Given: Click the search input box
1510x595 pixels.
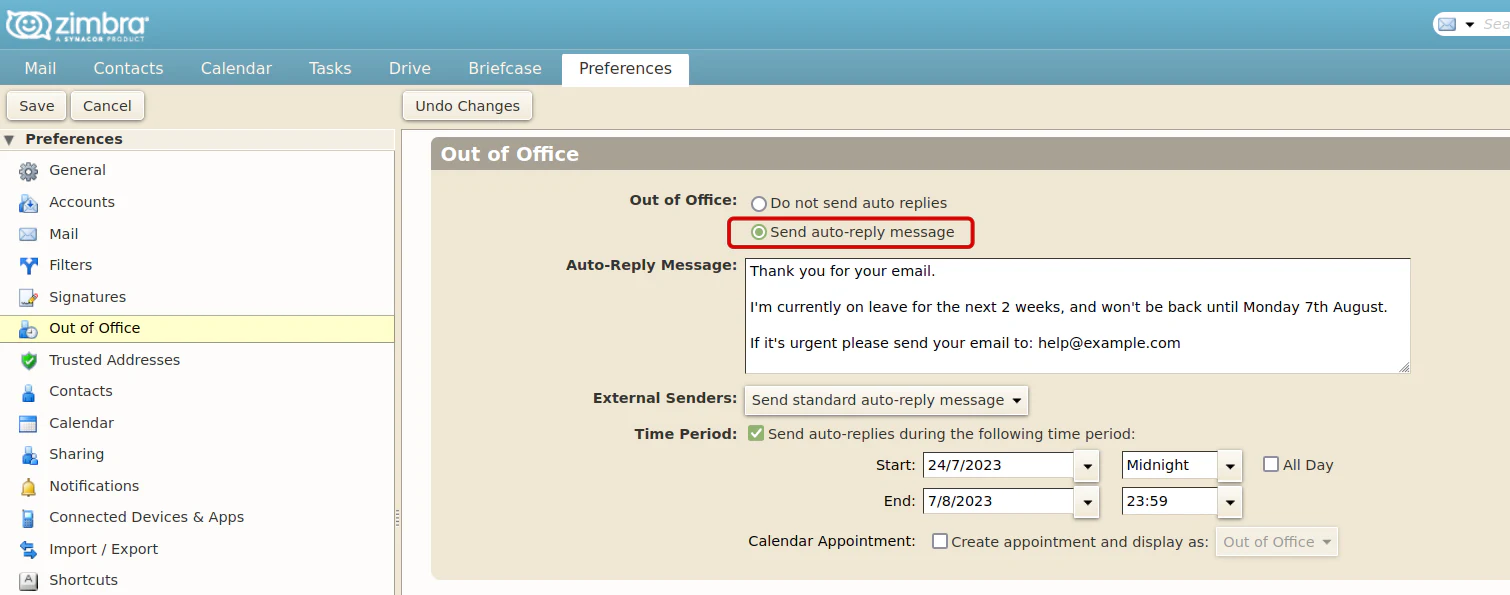Looking at the screenshot, I should click(1496, 24).
